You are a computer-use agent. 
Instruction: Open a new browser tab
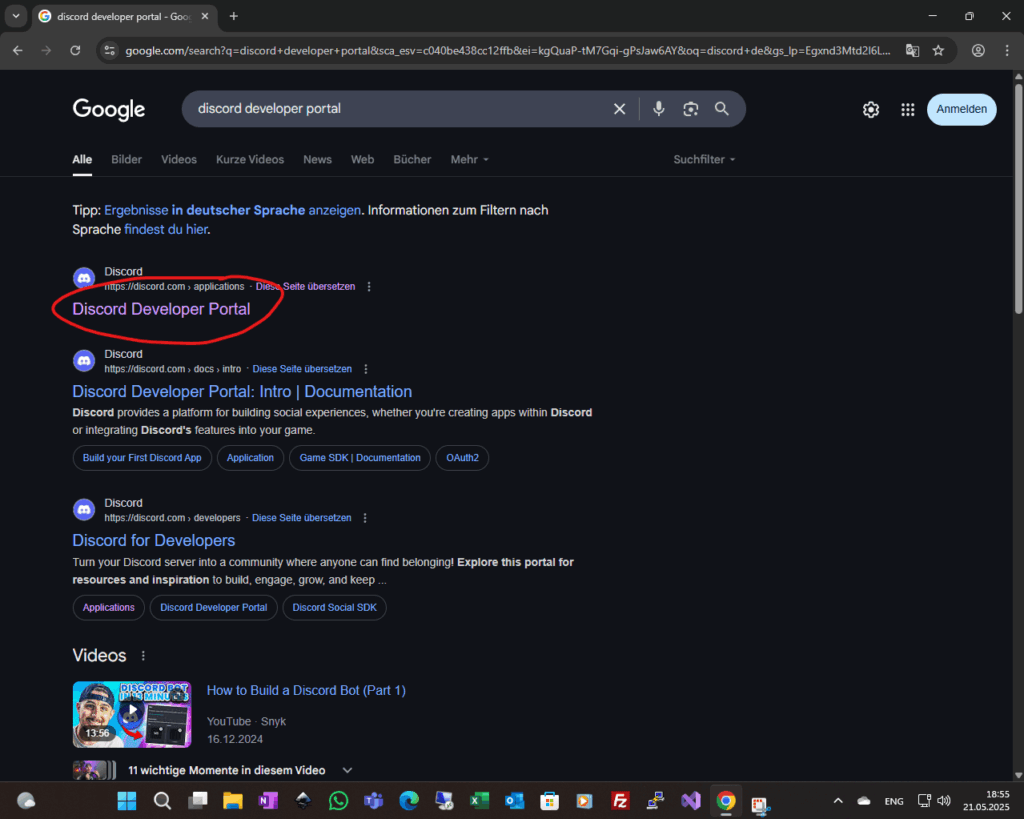233,16
